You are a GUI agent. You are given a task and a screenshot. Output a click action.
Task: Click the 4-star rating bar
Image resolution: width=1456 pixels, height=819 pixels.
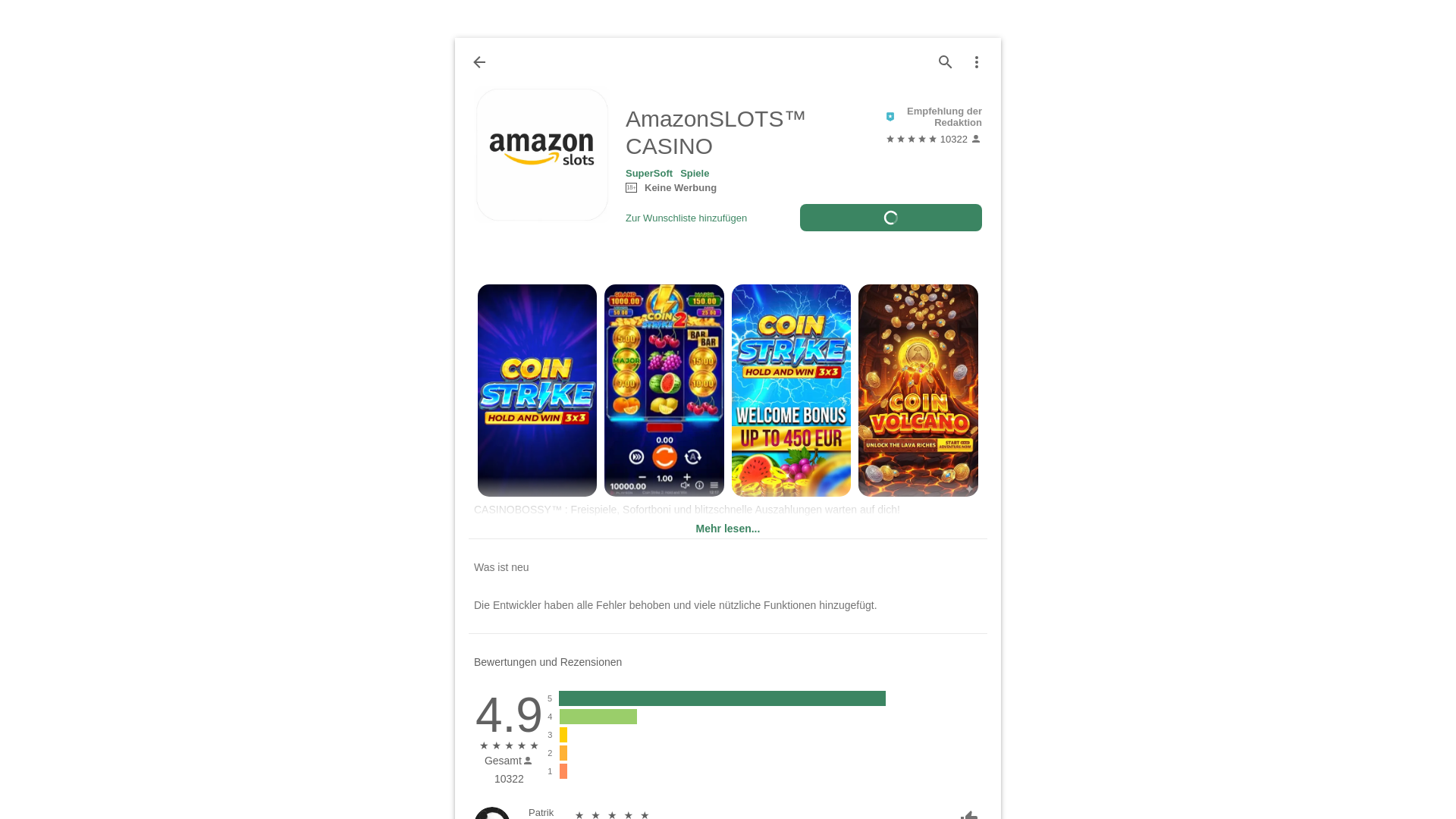(598, 717)
